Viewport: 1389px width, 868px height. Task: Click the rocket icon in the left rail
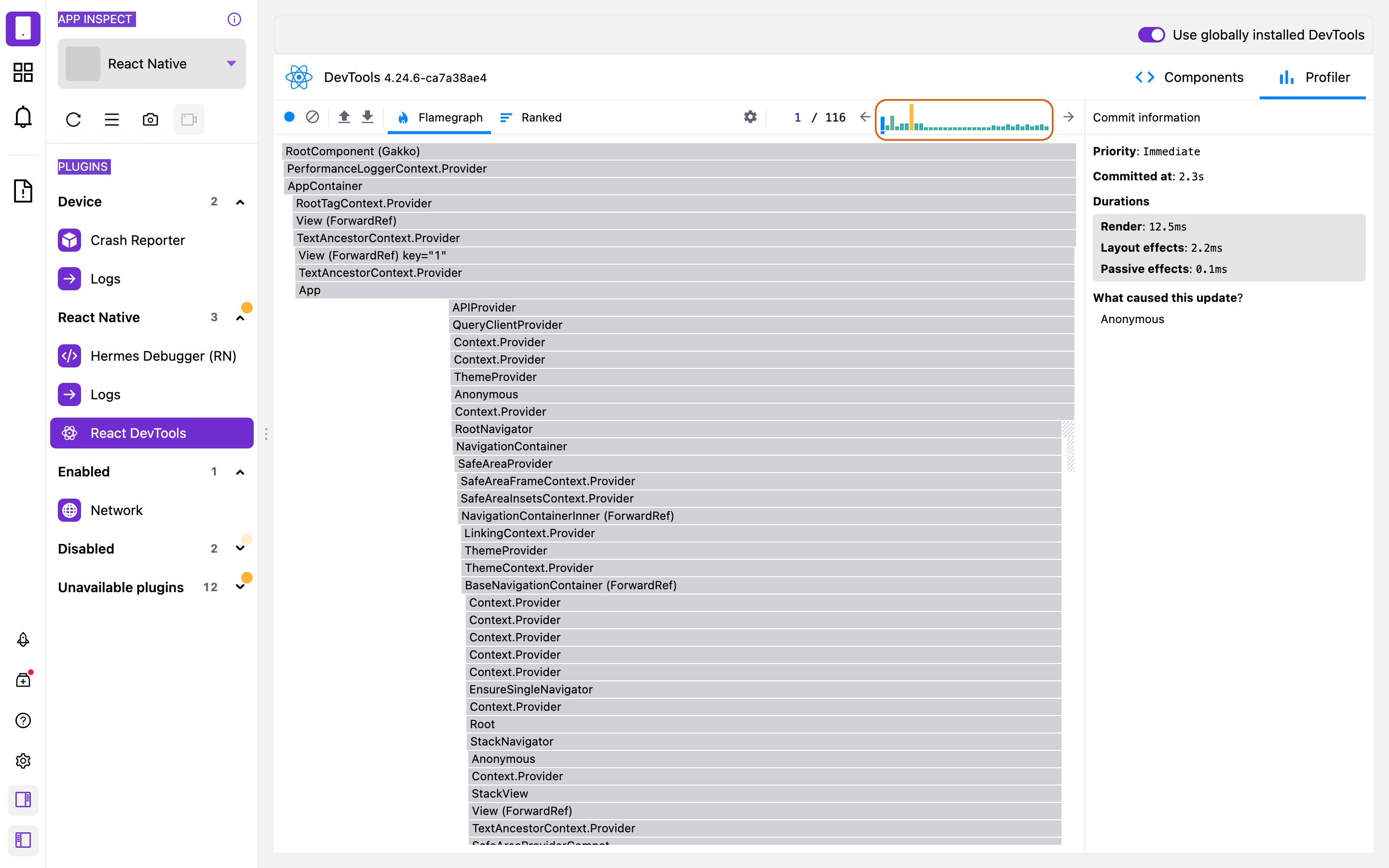tap(23, 639)
